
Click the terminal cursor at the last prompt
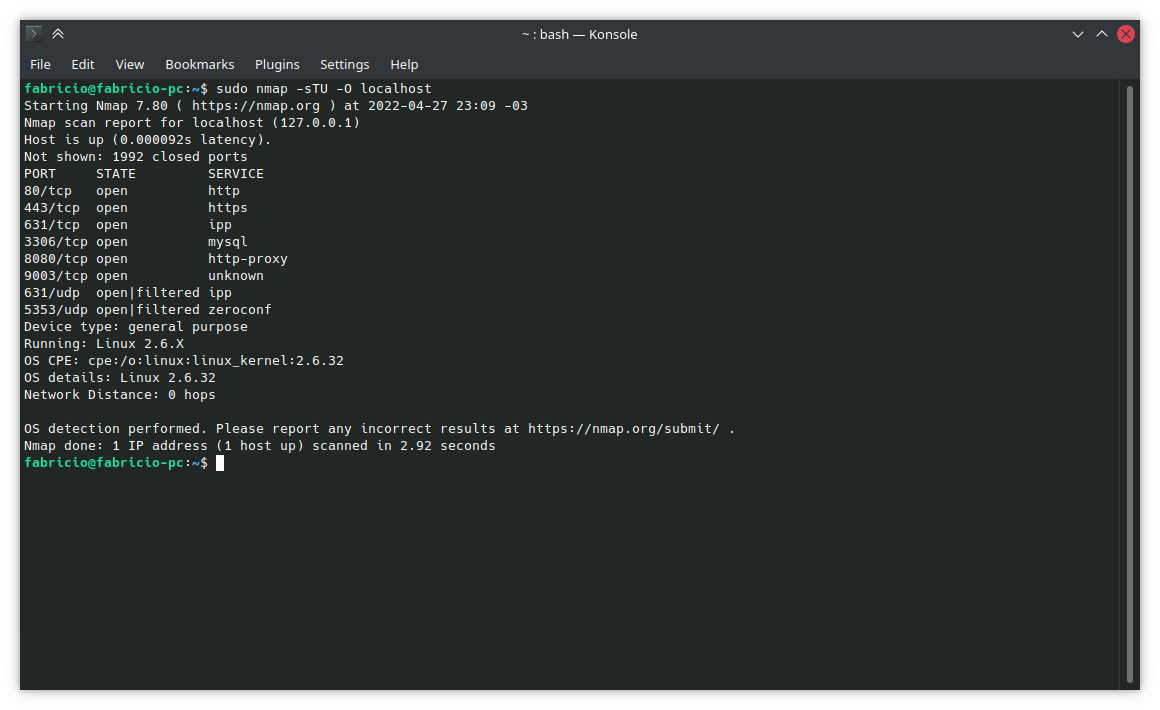point(220,463)
